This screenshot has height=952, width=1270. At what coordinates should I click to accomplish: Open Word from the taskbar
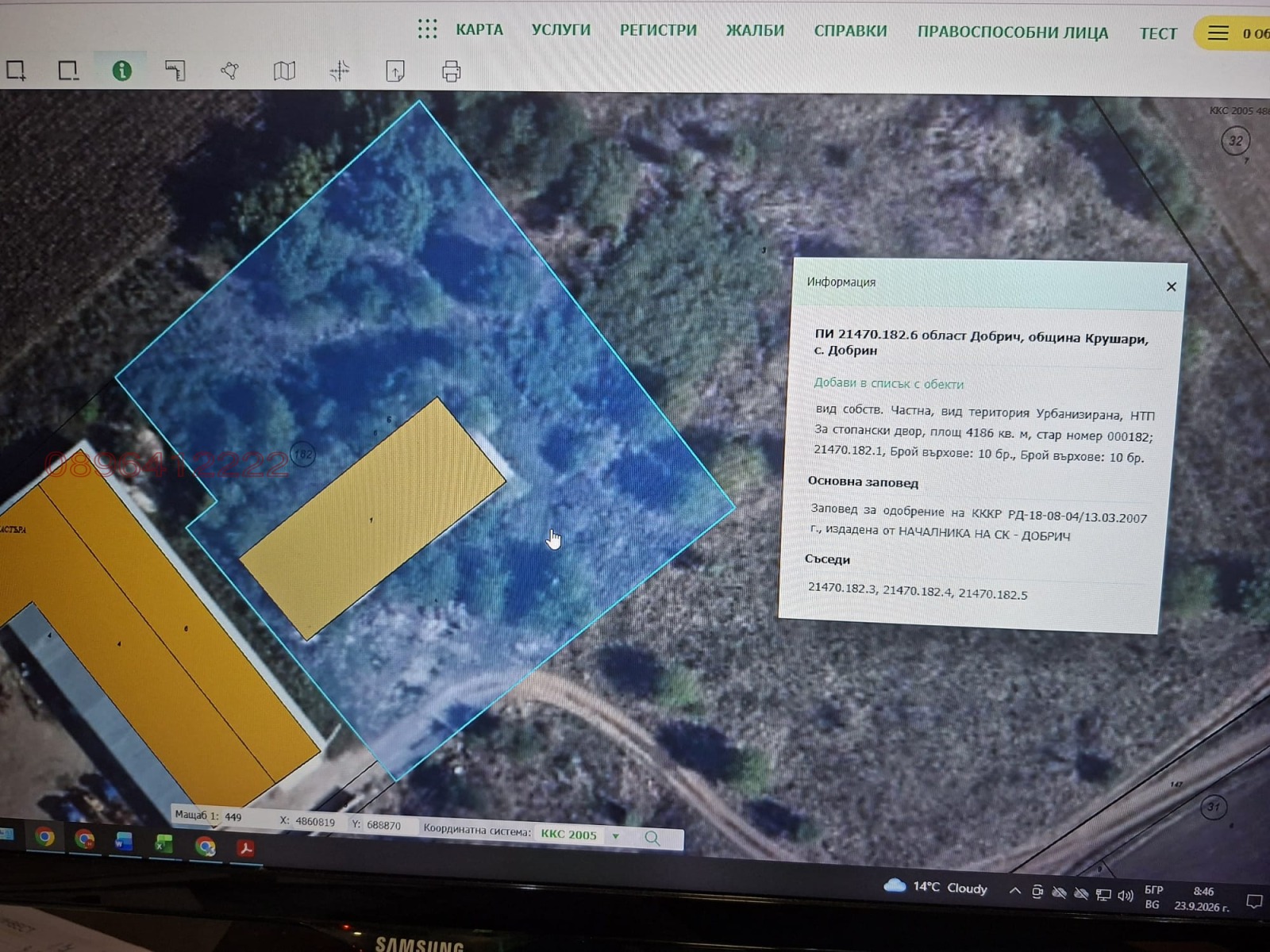[x=123, y=841]
